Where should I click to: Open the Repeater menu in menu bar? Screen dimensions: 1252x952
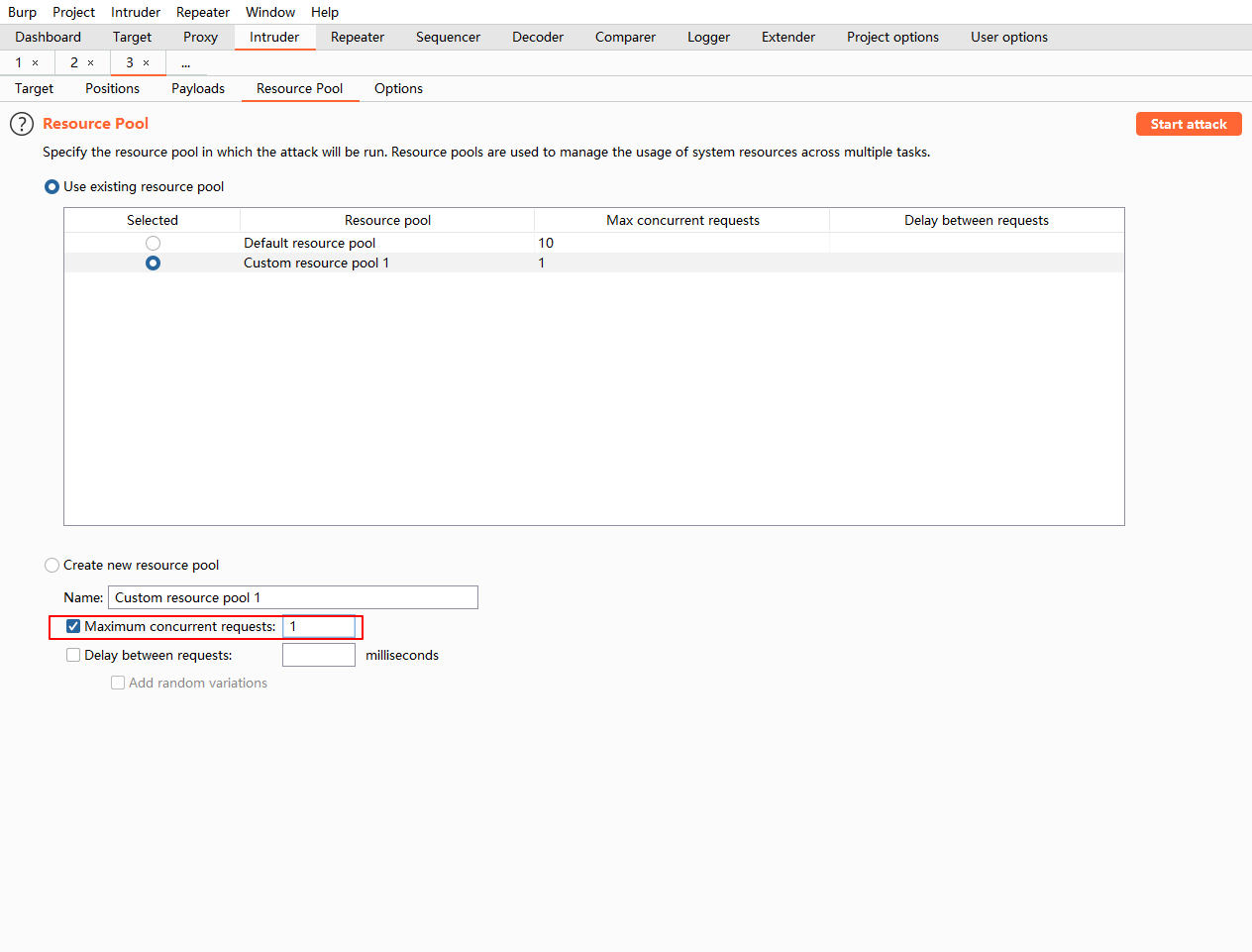click(x=203, y=12)
